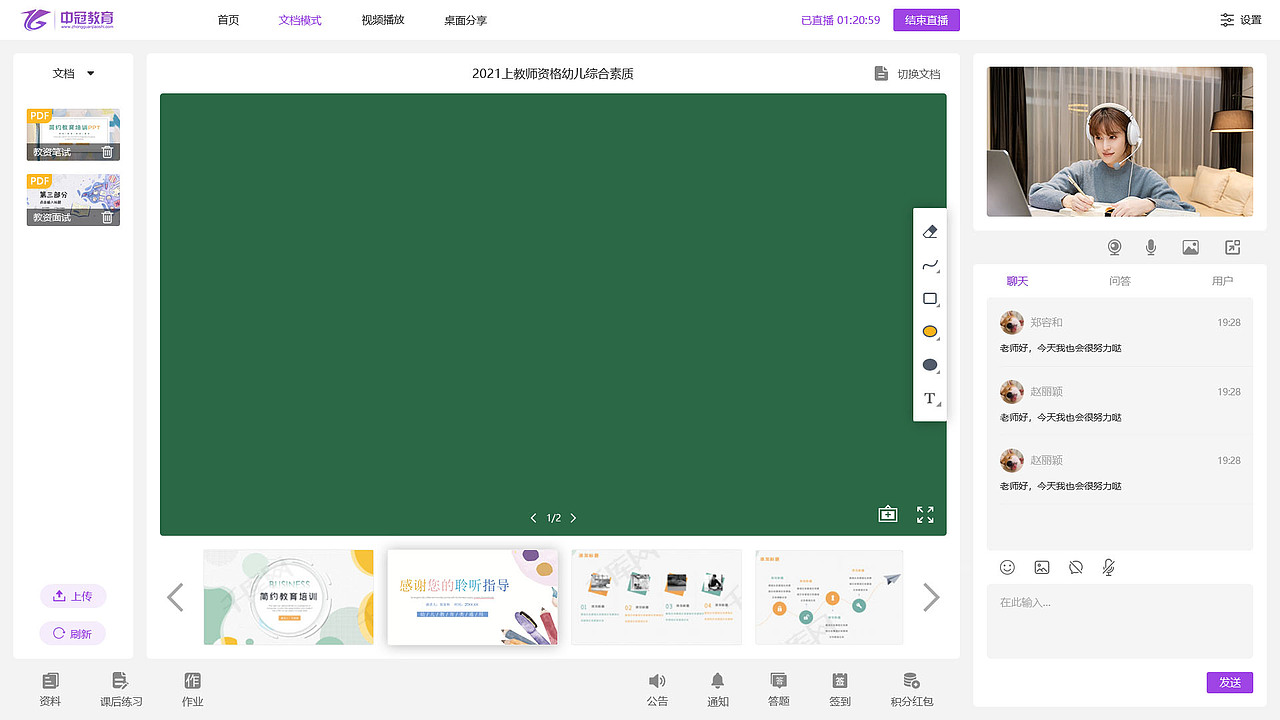Open the screenshot capture icon on the whiteboard
The width and height of the screenshot is (1280, 720).
887,513
